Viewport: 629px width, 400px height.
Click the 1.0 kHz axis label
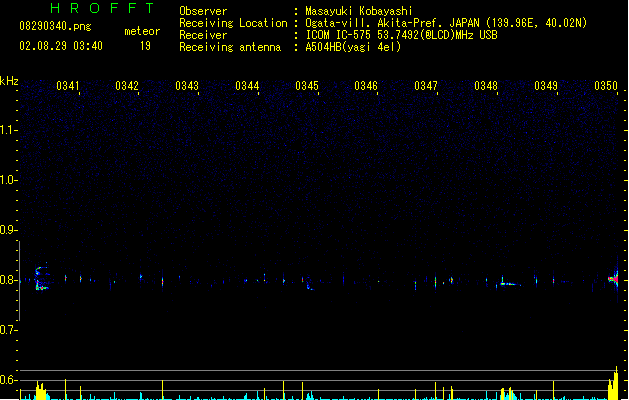pyautogui.click(x=8, y=180)
